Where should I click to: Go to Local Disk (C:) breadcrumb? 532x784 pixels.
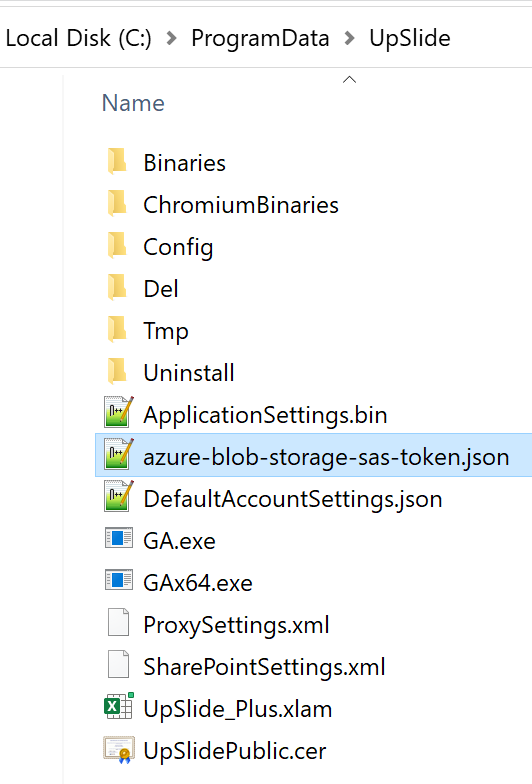(x=78, y=38)
